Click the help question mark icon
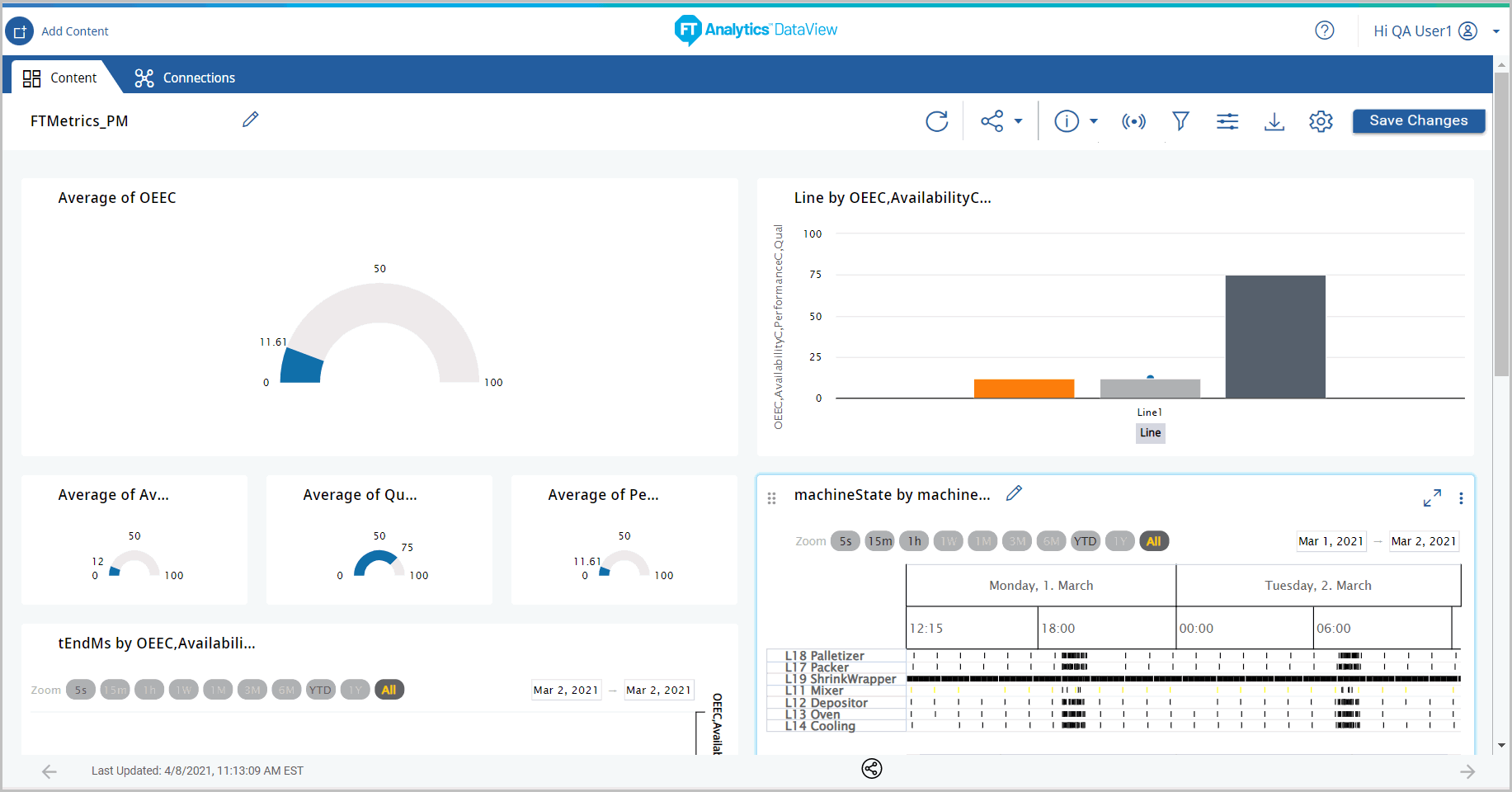1512x792 pixels. click(x=1324, y=31)
